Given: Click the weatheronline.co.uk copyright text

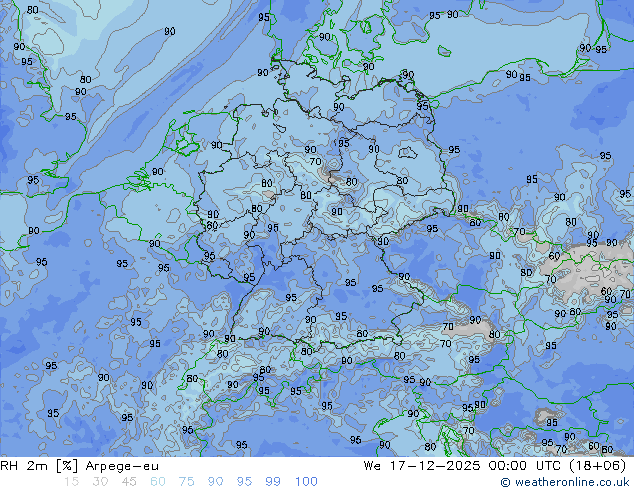Looking at the screenshot, I should point(565,482).
